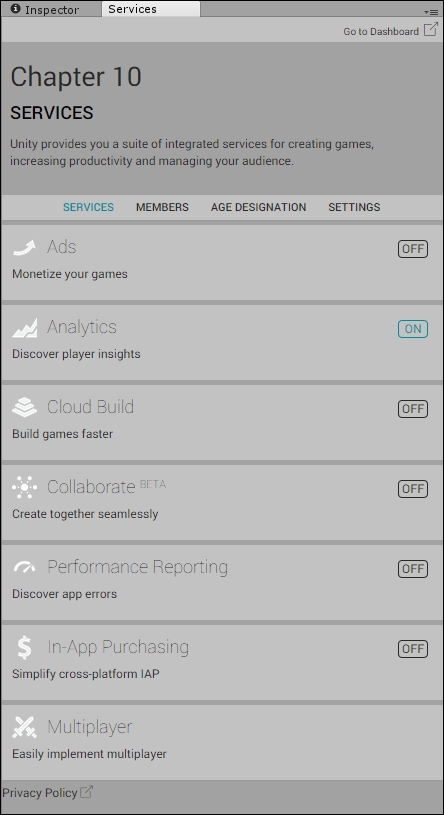Click the Go to Dashboard link text

pyautogui.click(x=381, y=31)
